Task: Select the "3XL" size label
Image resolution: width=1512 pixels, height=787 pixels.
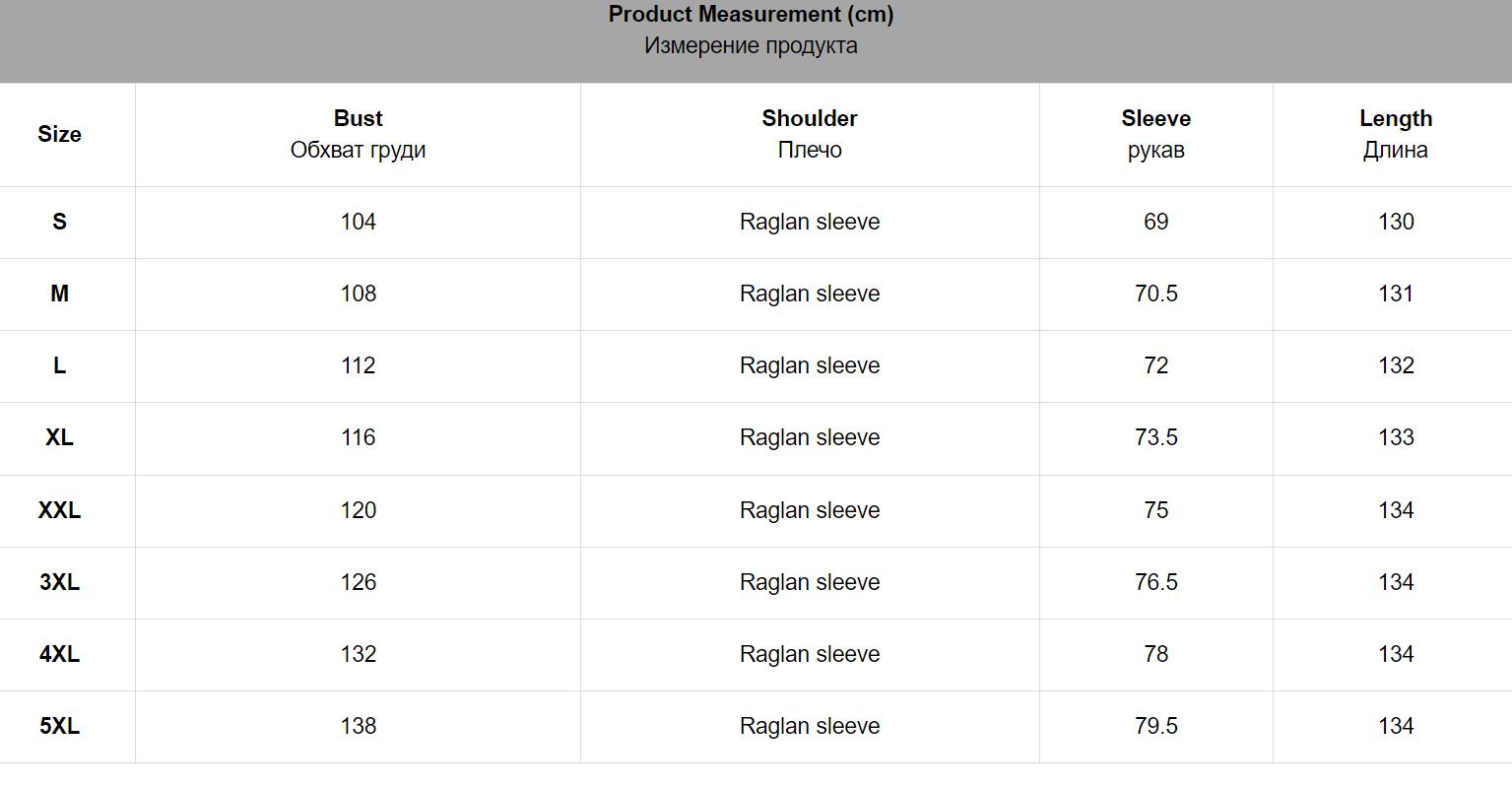Action: (59, 583)
